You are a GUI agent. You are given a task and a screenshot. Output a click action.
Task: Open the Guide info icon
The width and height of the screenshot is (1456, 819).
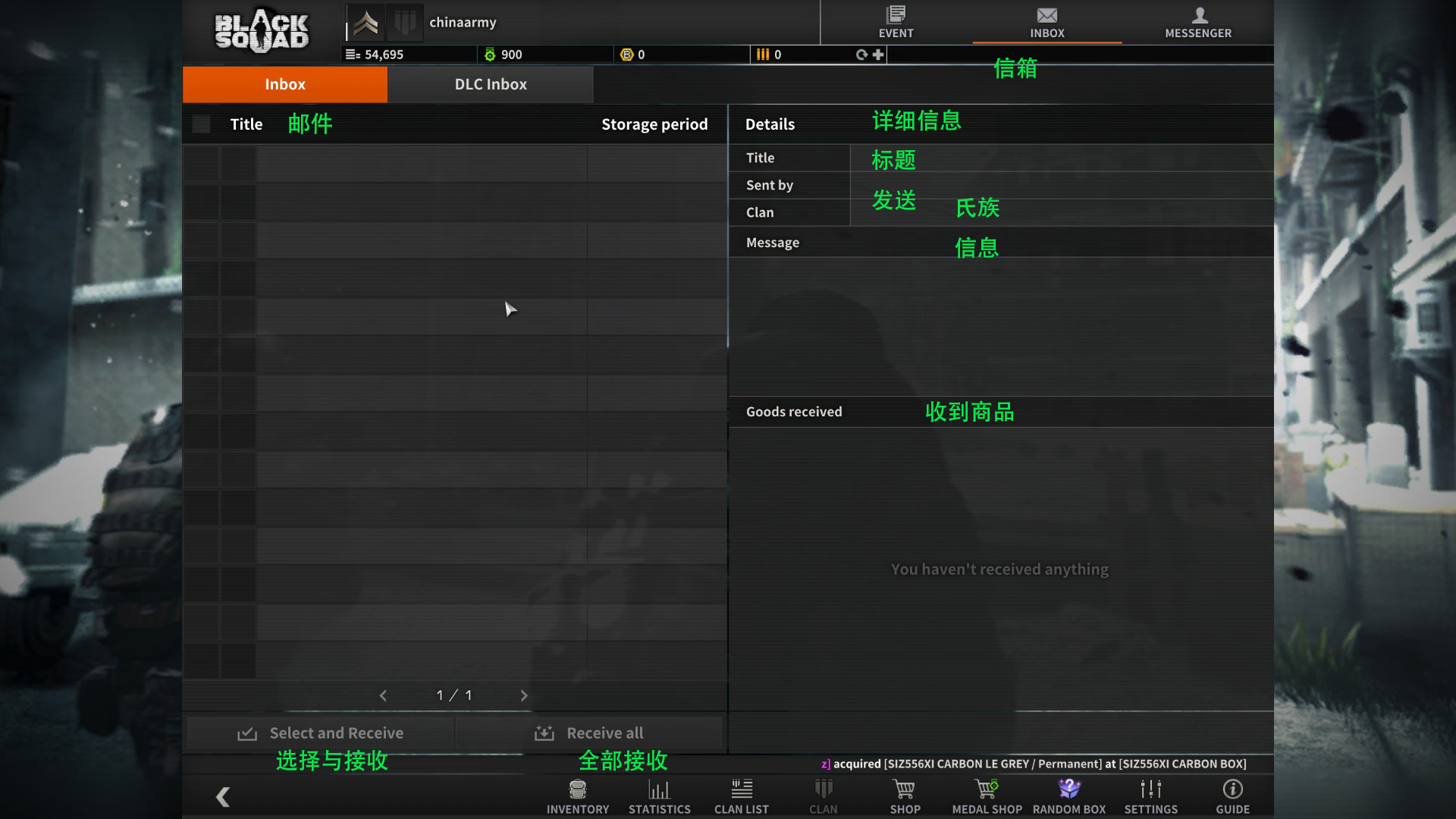1232,789
